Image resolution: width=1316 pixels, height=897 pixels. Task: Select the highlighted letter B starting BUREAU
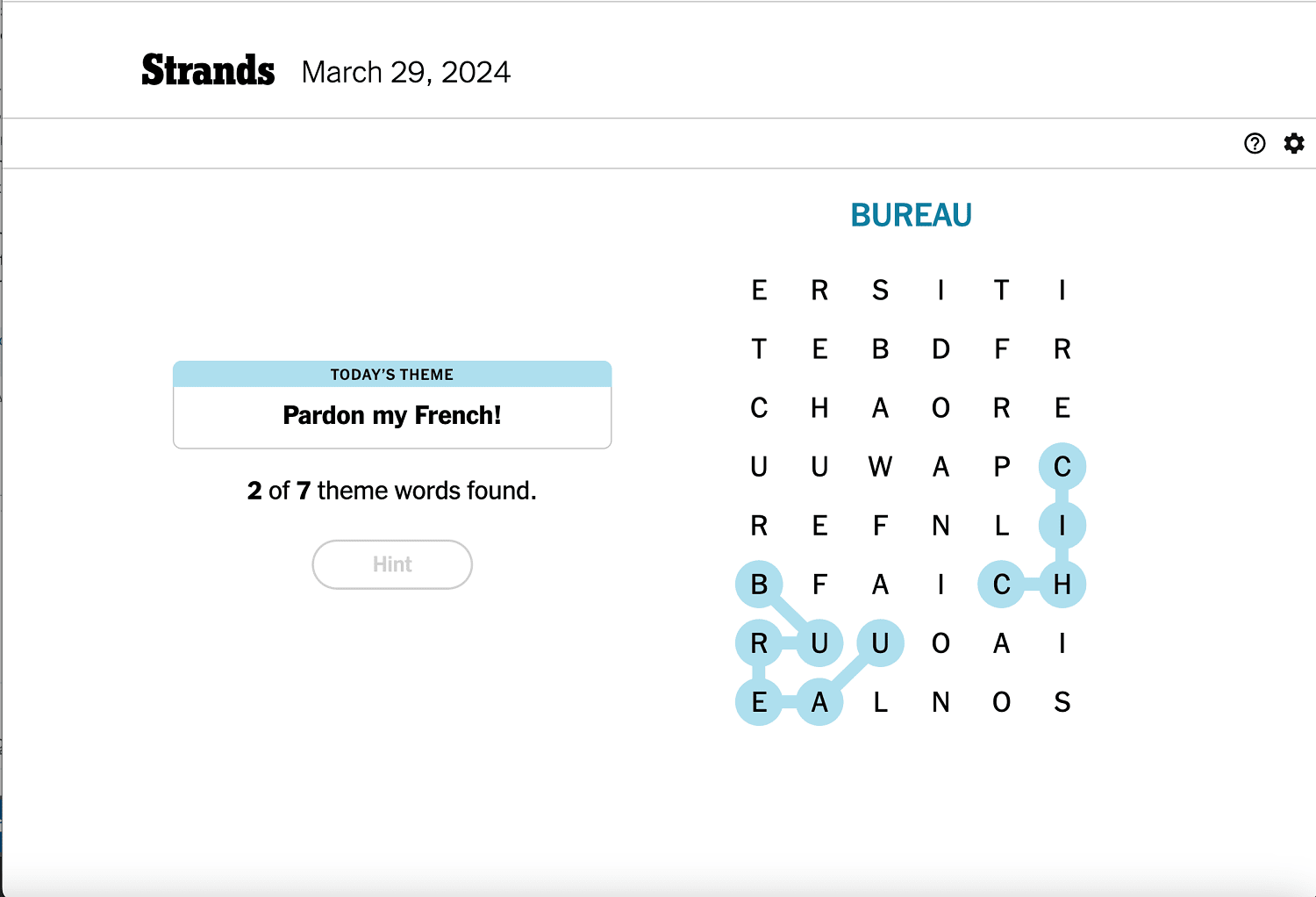[758, 585]
